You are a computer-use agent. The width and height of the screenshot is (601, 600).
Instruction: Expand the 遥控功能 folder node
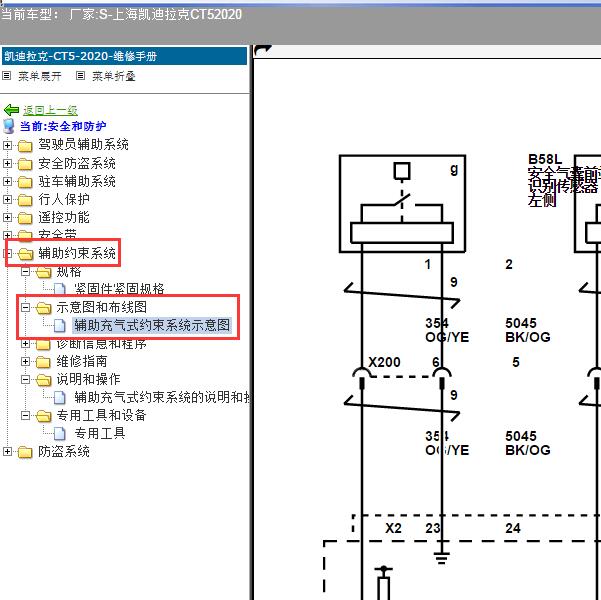pyautogui.click(x=7, y=217)
